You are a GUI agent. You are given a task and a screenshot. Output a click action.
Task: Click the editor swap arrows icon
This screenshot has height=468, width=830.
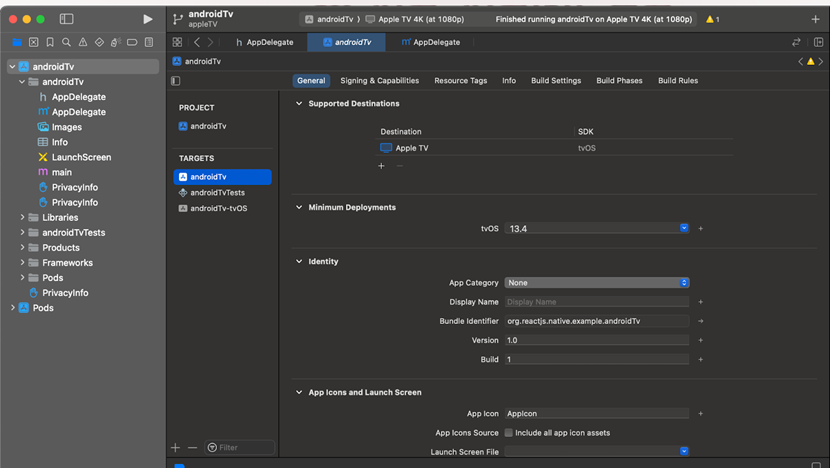[796, 42]
